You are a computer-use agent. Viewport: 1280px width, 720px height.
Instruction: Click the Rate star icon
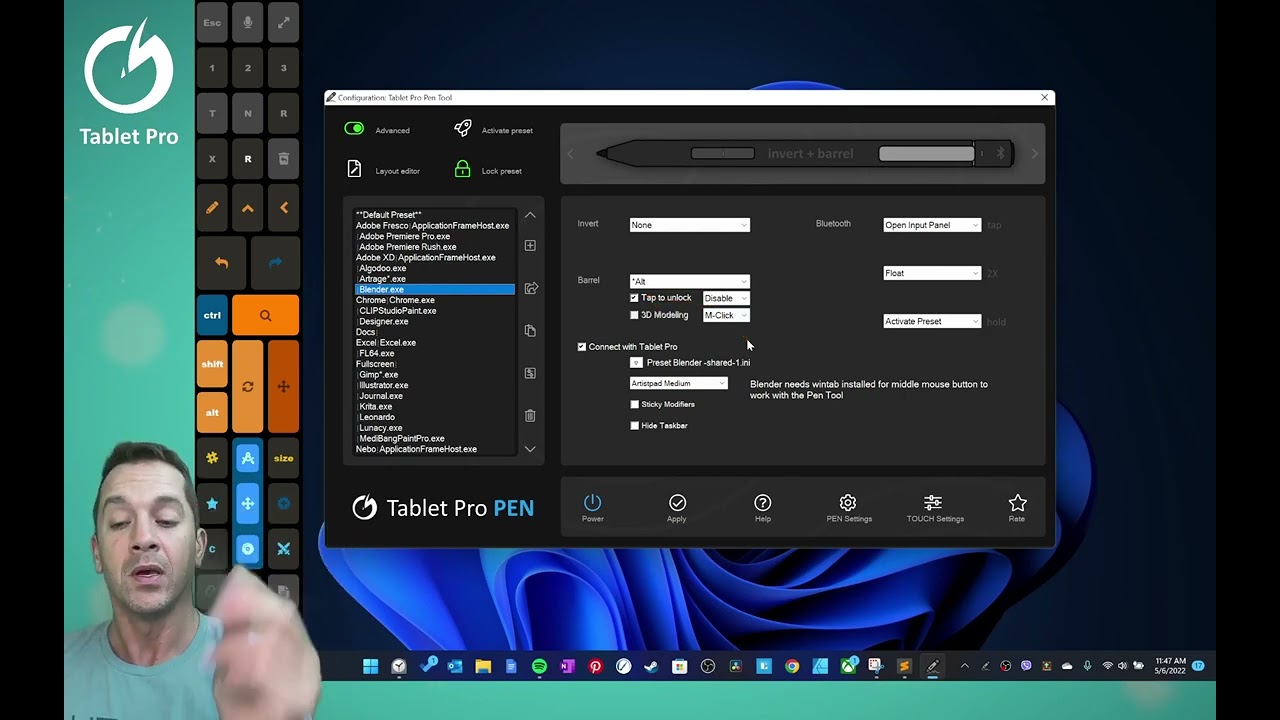click(x=1017, y=502)
